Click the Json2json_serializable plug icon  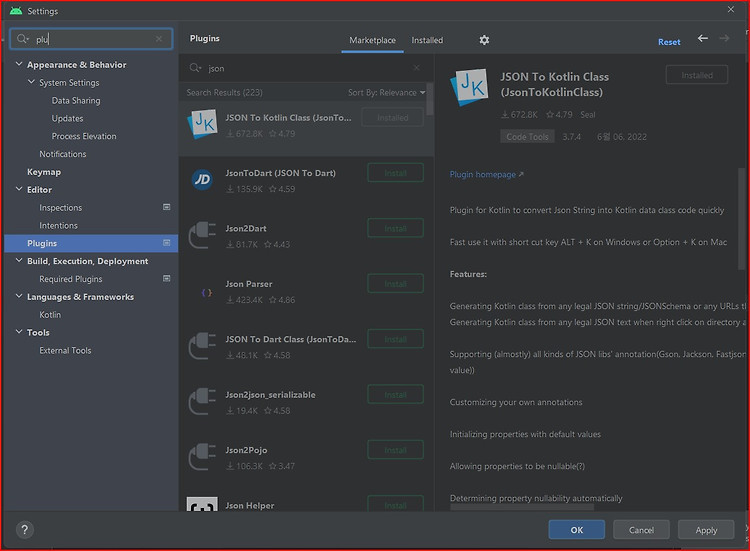click(x=202, y=401)
